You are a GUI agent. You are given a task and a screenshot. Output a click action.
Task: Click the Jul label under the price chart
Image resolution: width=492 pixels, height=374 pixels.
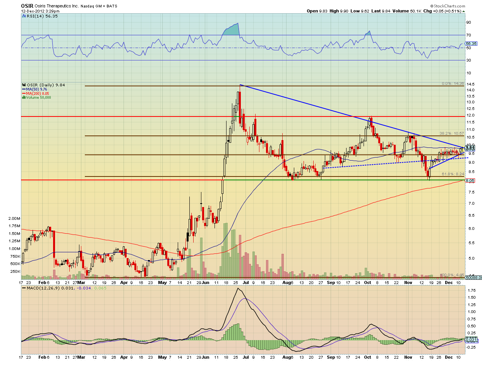pyautogui.click(x=246, y=283)
